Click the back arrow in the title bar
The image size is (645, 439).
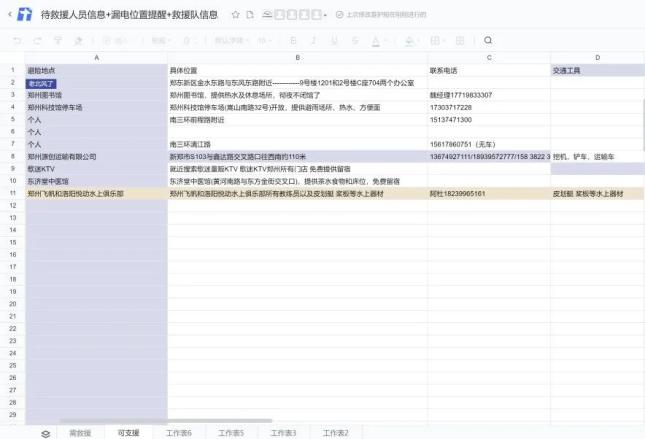point(10,15)
